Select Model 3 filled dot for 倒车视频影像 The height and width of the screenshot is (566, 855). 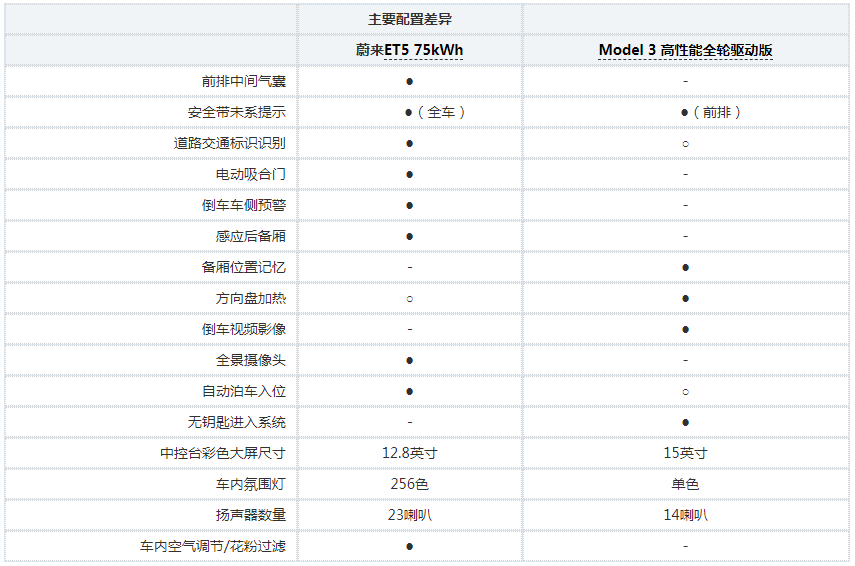(x=685, y=330)
